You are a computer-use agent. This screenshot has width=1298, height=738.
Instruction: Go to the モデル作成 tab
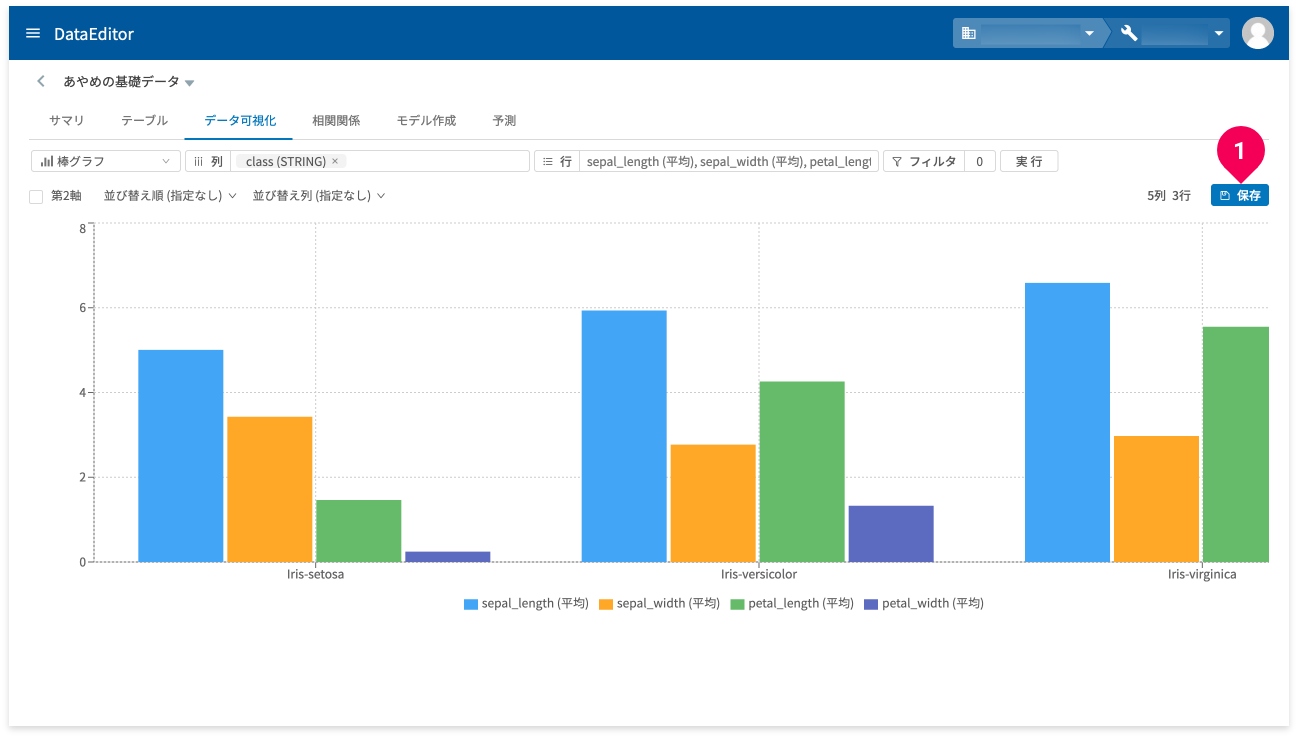click(x=426, y=120)
